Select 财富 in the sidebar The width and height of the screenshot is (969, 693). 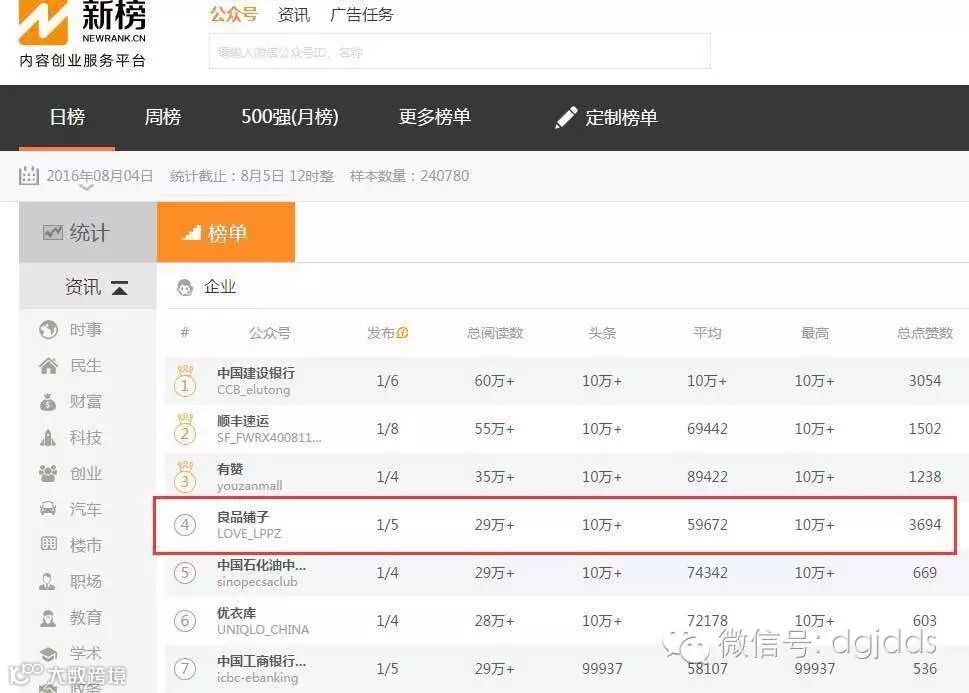pos(85,402)
